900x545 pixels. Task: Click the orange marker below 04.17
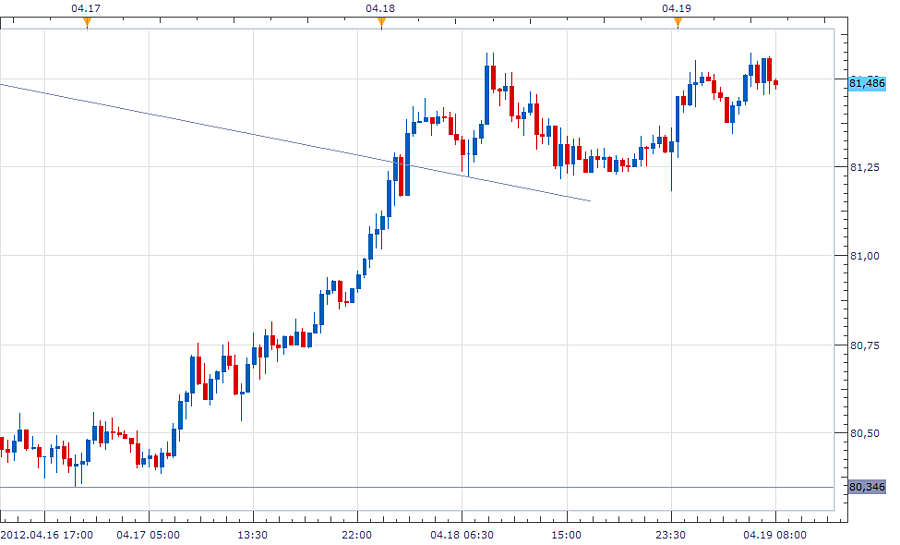[x=87, y=24]
